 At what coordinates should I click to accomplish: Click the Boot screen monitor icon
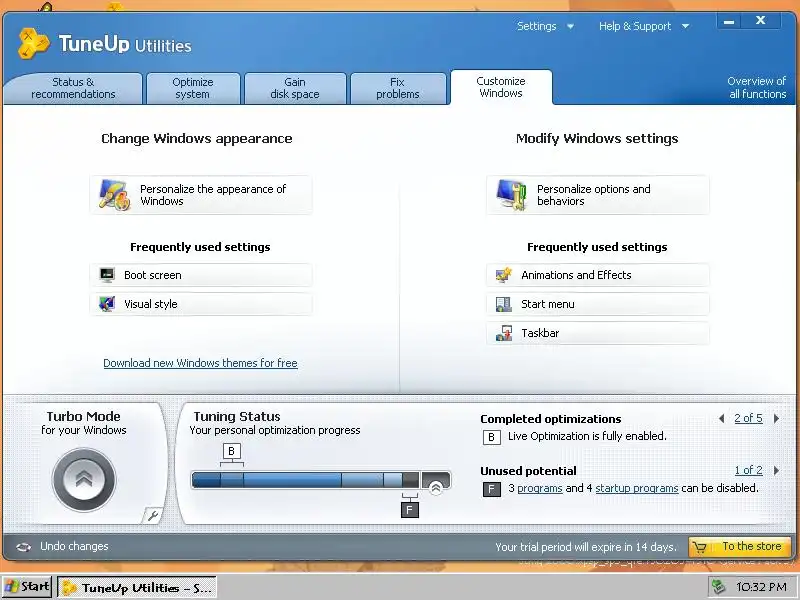click(107, 275)
